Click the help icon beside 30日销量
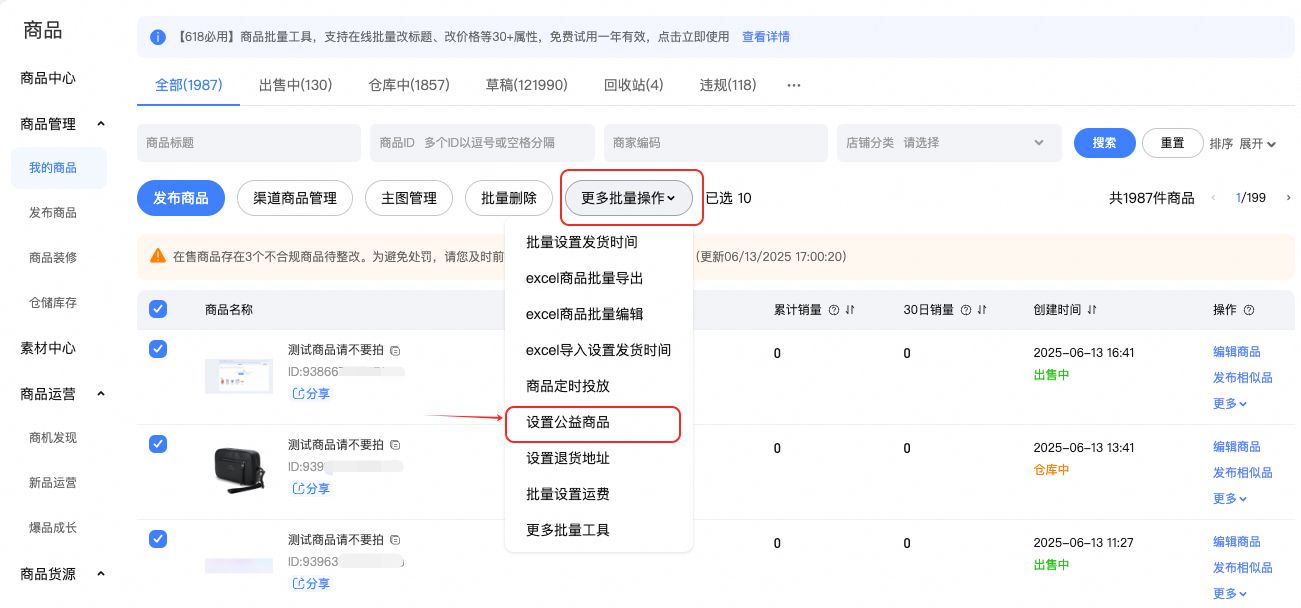Image resolution: width=1301 pixels, height=608 pixels. click(966, 310)
